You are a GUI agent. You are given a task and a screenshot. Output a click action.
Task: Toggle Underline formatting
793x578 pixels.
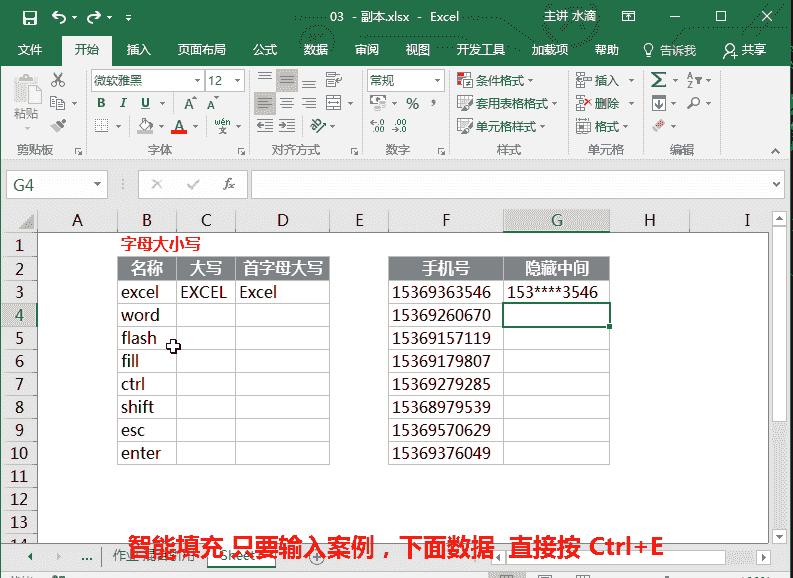click(146, 103)
